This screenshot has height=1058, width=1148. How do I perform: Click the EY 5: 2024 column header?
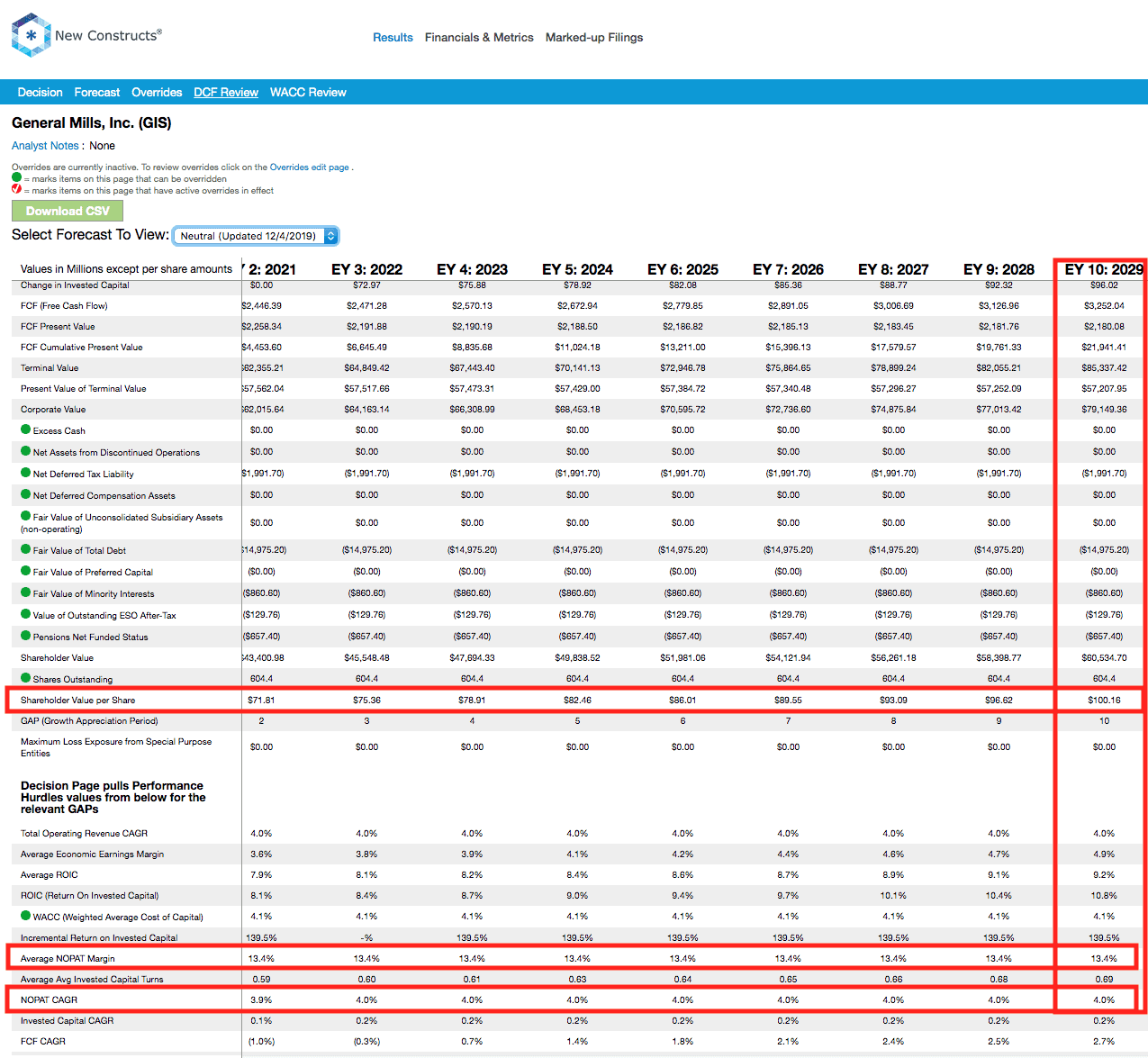point(577,269)
